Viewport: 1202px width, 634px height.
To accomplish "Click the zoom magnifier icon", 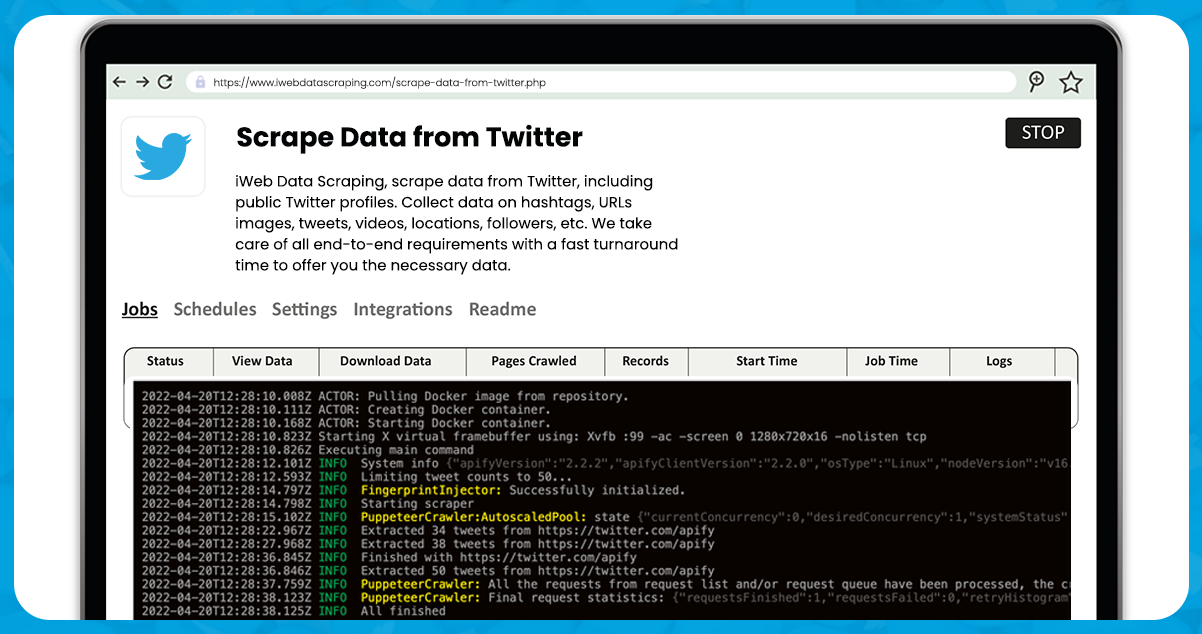I will (x=1036, y=82).
